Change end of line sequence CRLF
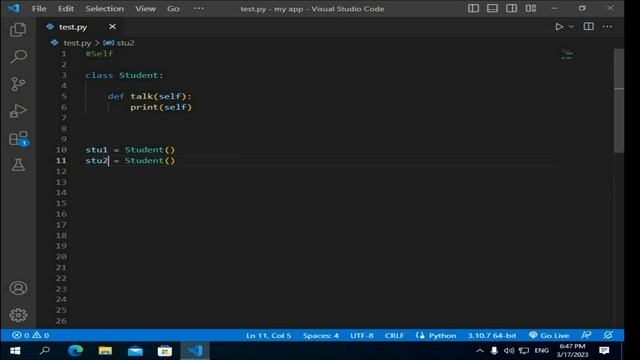 [x=394, y=336]
